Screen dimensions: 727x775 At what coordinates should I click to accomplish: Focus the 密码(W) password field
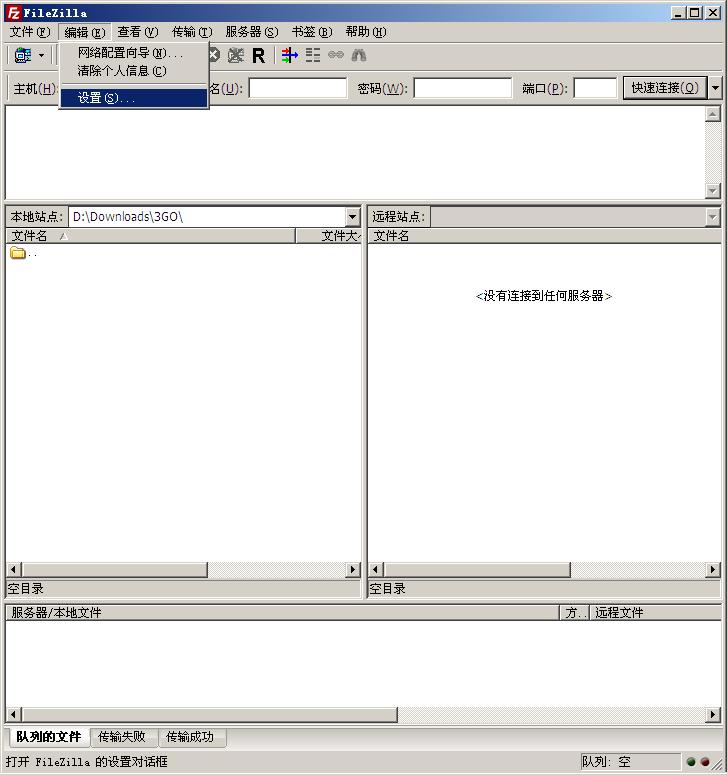click(463, 88)
